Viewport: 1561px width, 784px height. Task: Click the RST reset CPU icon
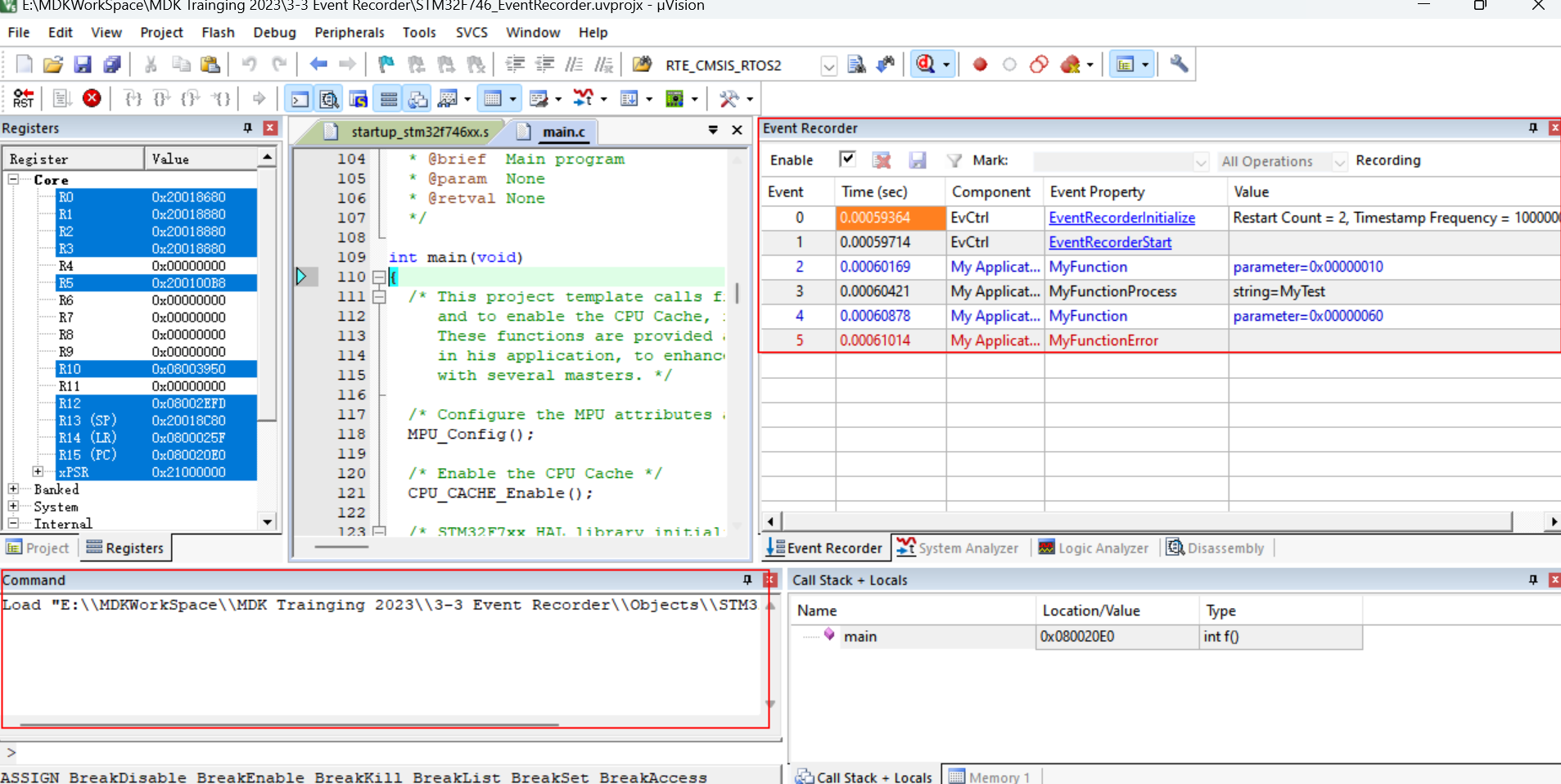pos(24,99)
